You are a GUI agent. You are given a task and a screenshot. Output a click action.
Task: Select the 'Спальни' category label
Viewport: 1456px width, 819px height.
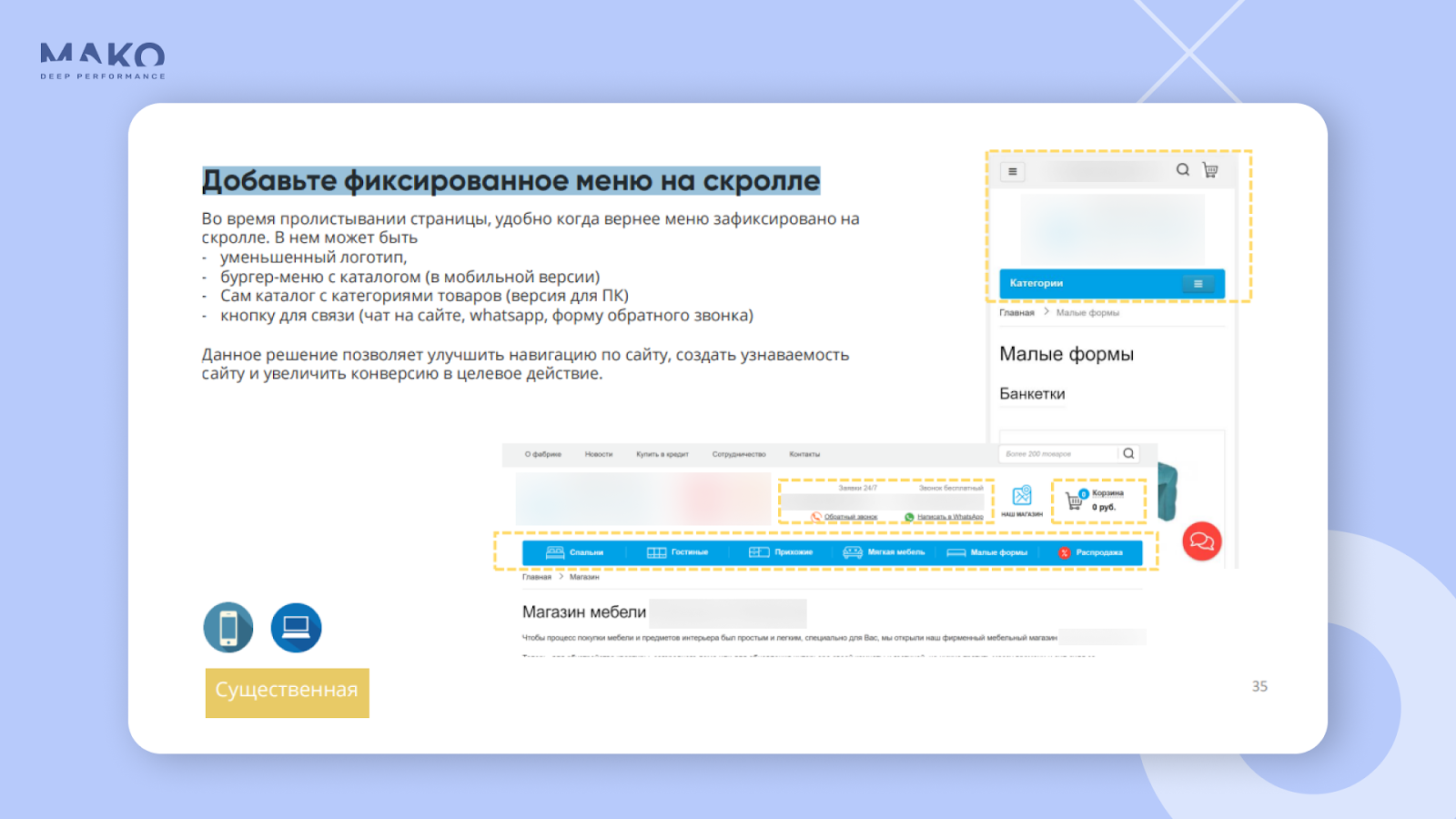click(587, 552)
